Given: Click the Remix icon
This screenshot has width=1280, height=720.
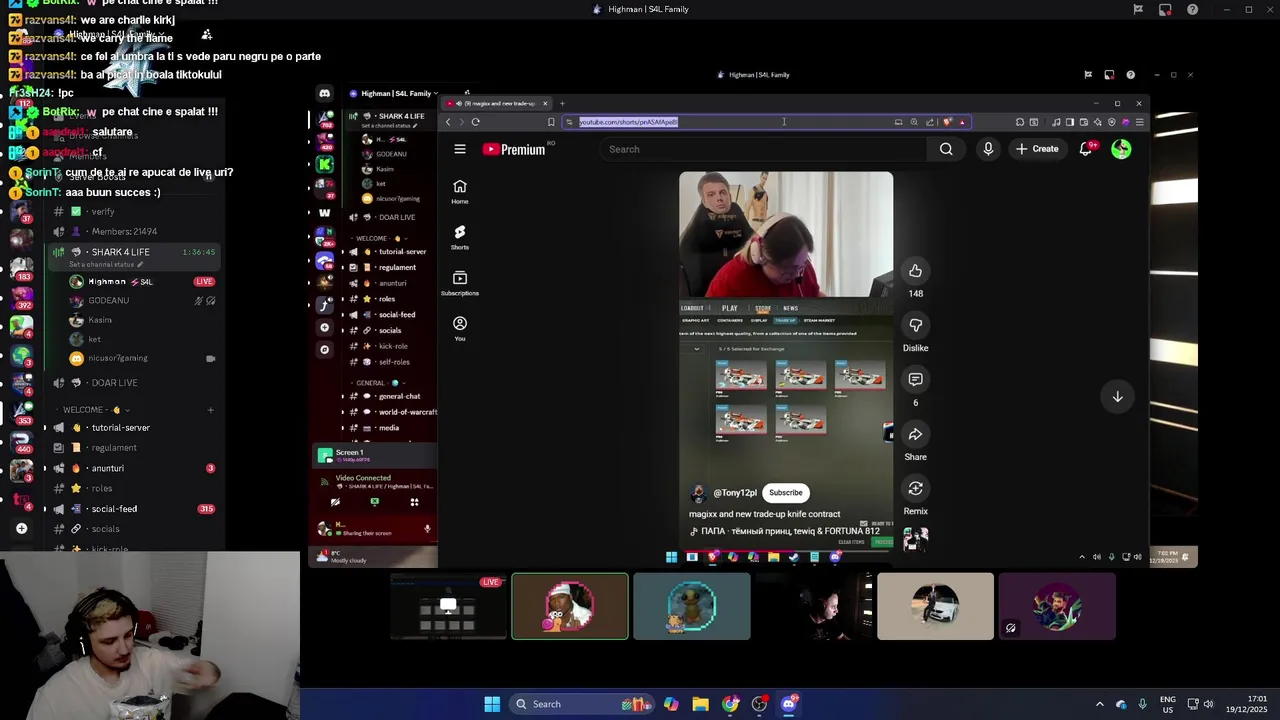Looking at the screenshot, I should point(915,488).
